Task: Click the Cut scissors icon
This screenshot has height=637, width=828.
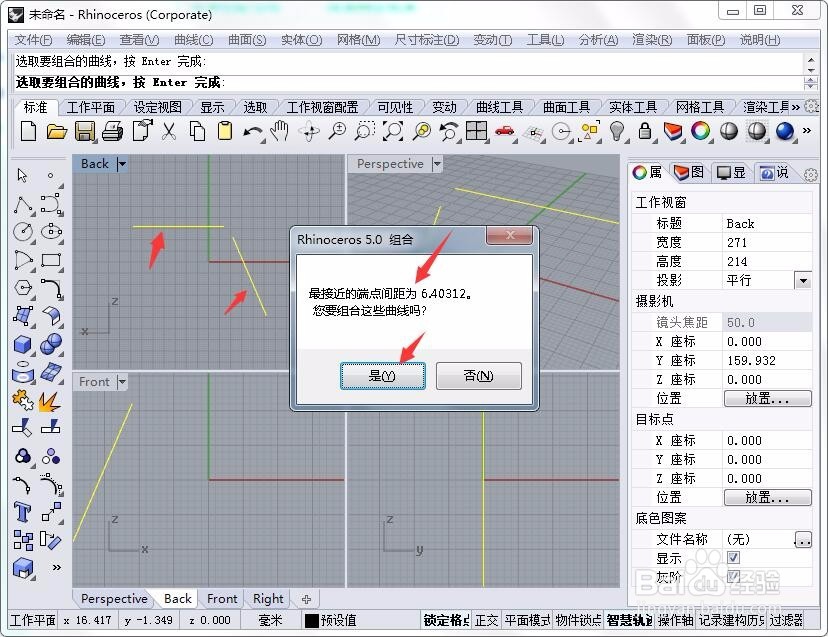Action: point(169,131)
